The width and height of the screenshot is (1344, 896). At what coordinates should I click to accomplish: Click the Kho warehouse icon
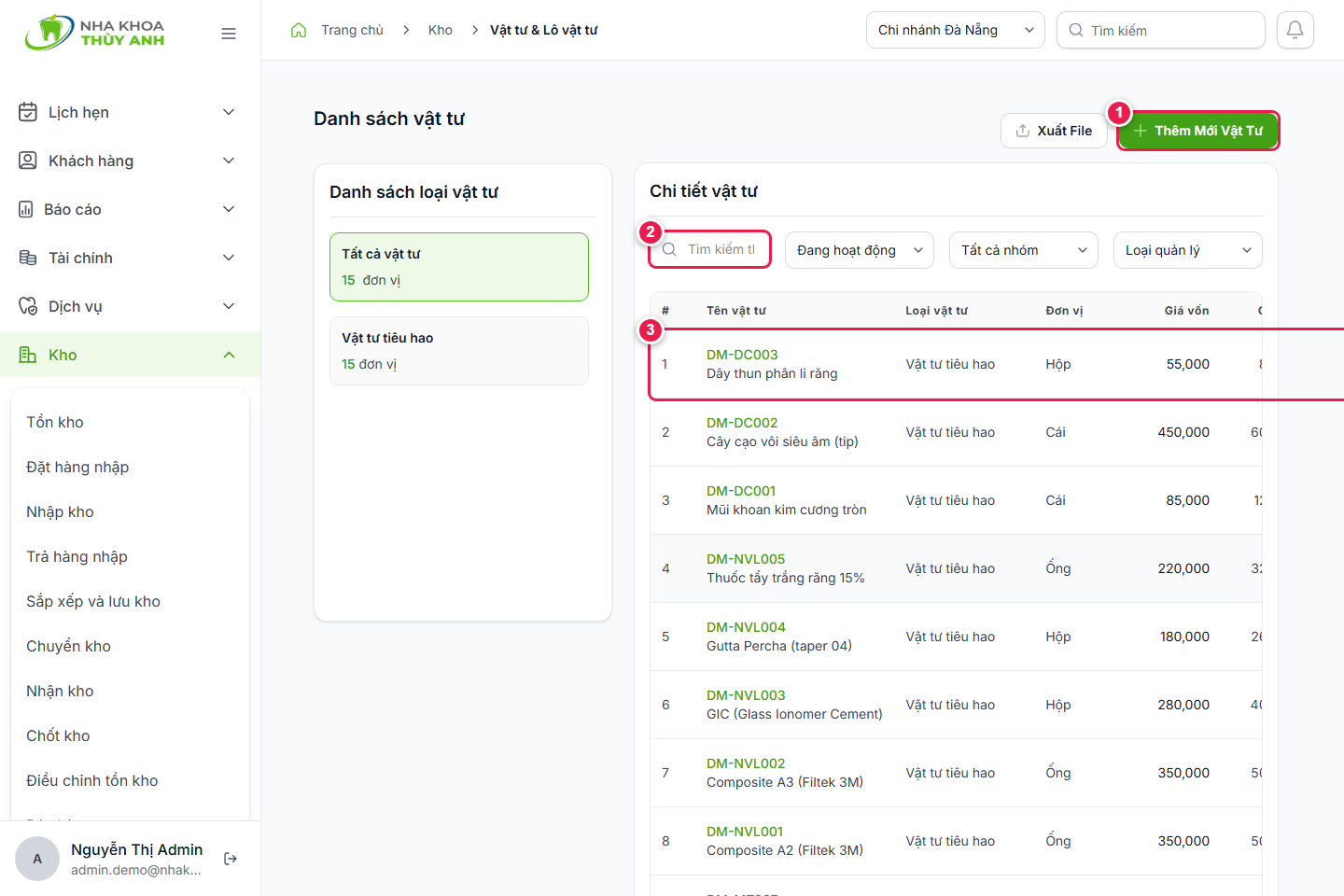[x=28, y=355]
